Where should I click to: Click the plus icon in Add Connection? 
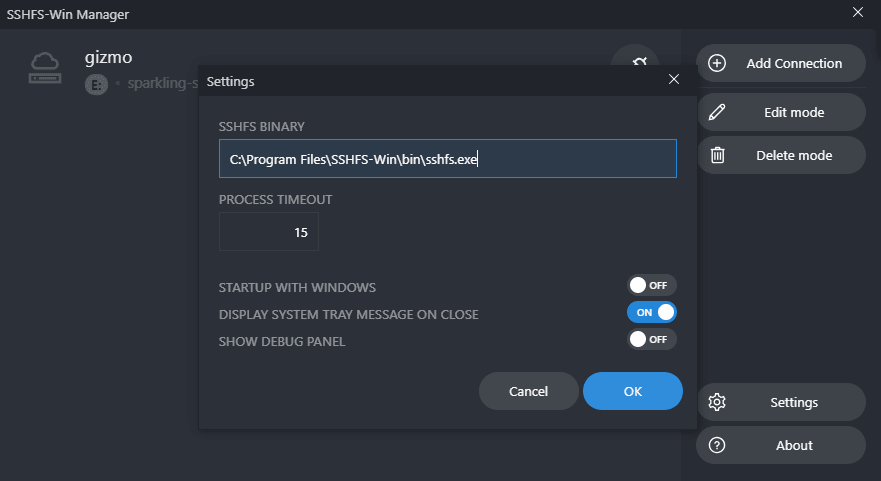click(x=716, y=63)
